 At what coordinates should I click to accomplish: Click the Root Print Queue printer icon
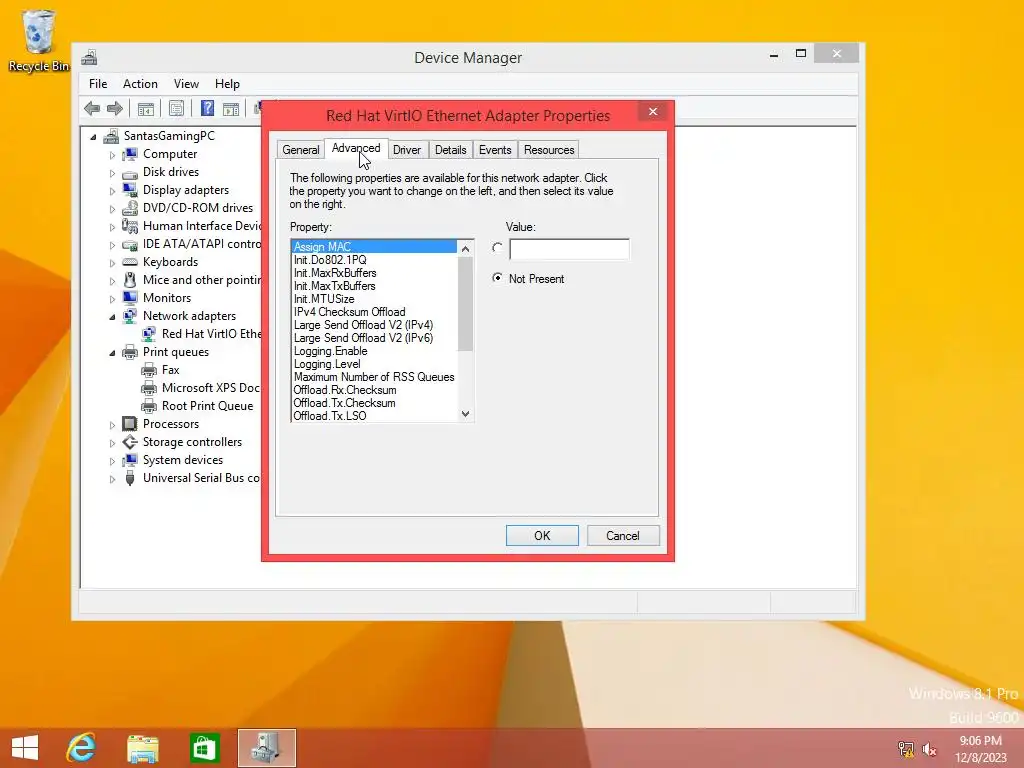pyautogui.click(x=149, y=406)
